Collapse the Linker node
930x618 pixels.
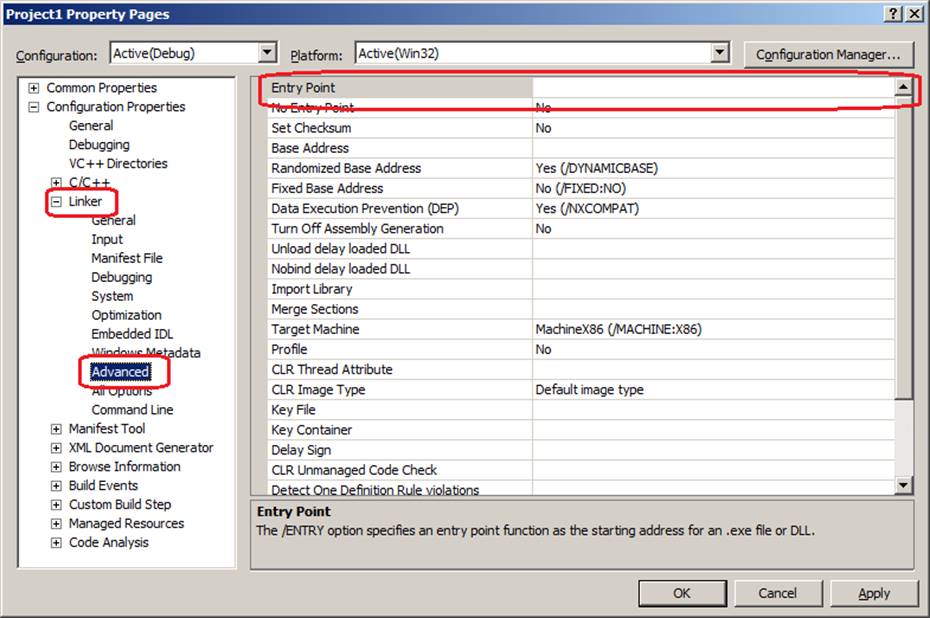point(56,202)
